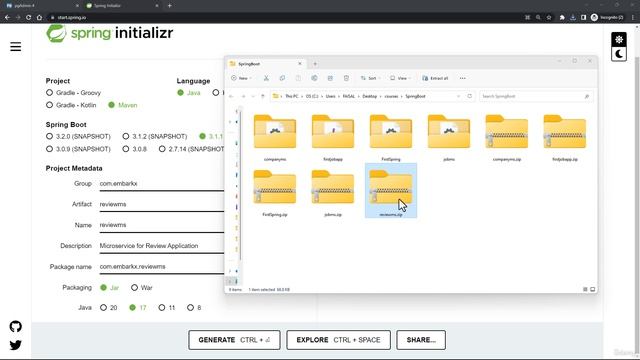
Task: Switch File Explorer to details view
Action: [x=585, y=289]
